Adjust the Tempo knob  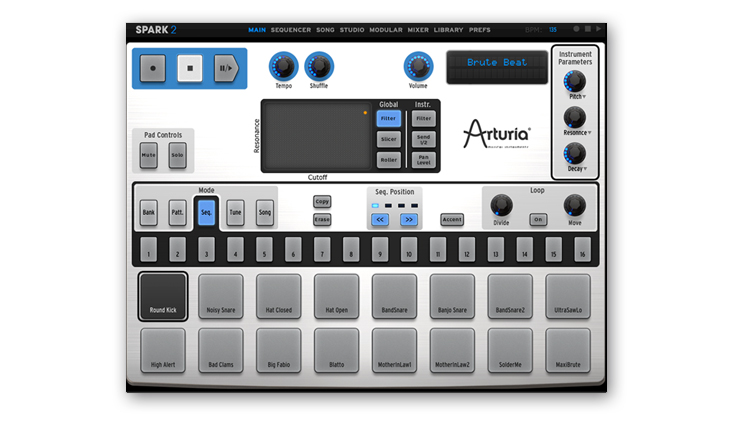click(x=283, y=67)
